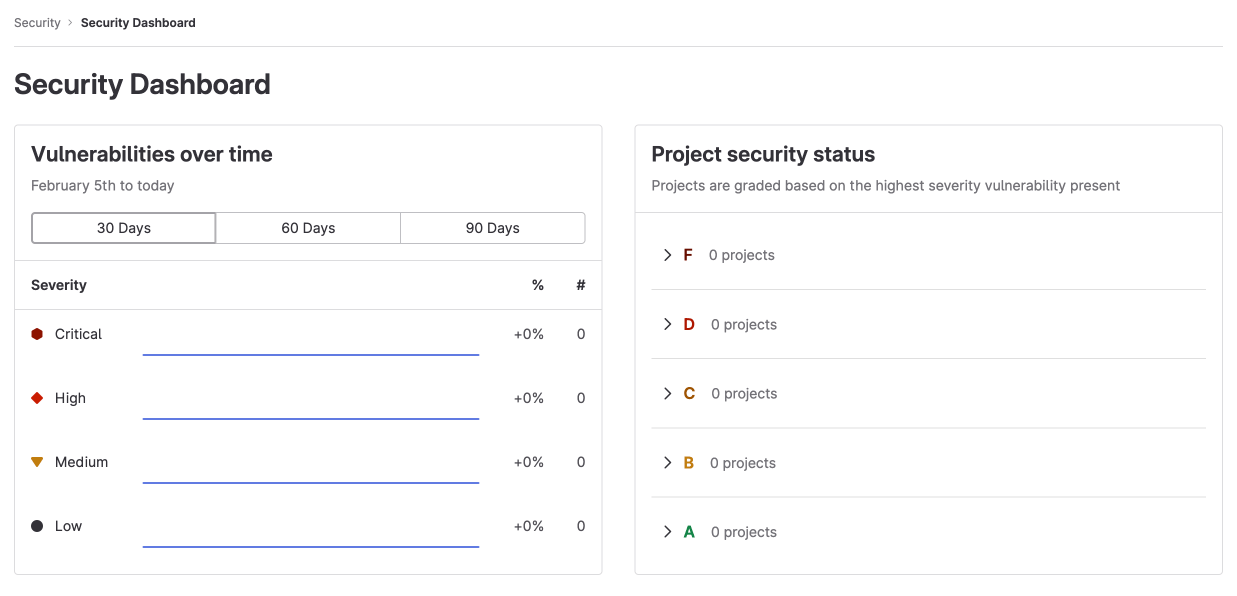The width and height of the screenshot is (1237, 596).
Task: Click the grade D badge
Action: click(689, 324)
